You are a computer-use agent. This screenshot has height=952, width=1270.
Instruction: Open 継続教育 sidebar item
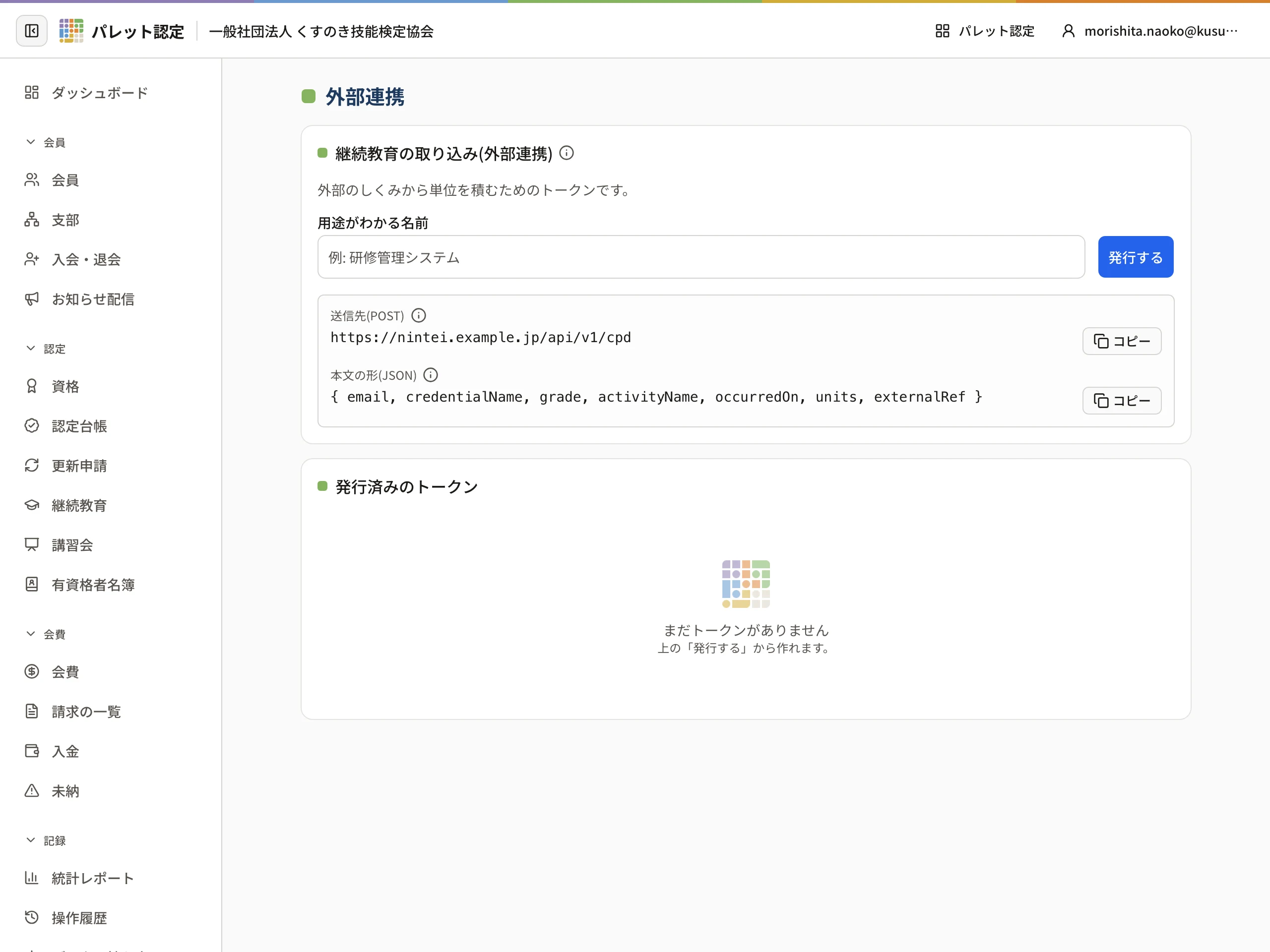(111, 505)
